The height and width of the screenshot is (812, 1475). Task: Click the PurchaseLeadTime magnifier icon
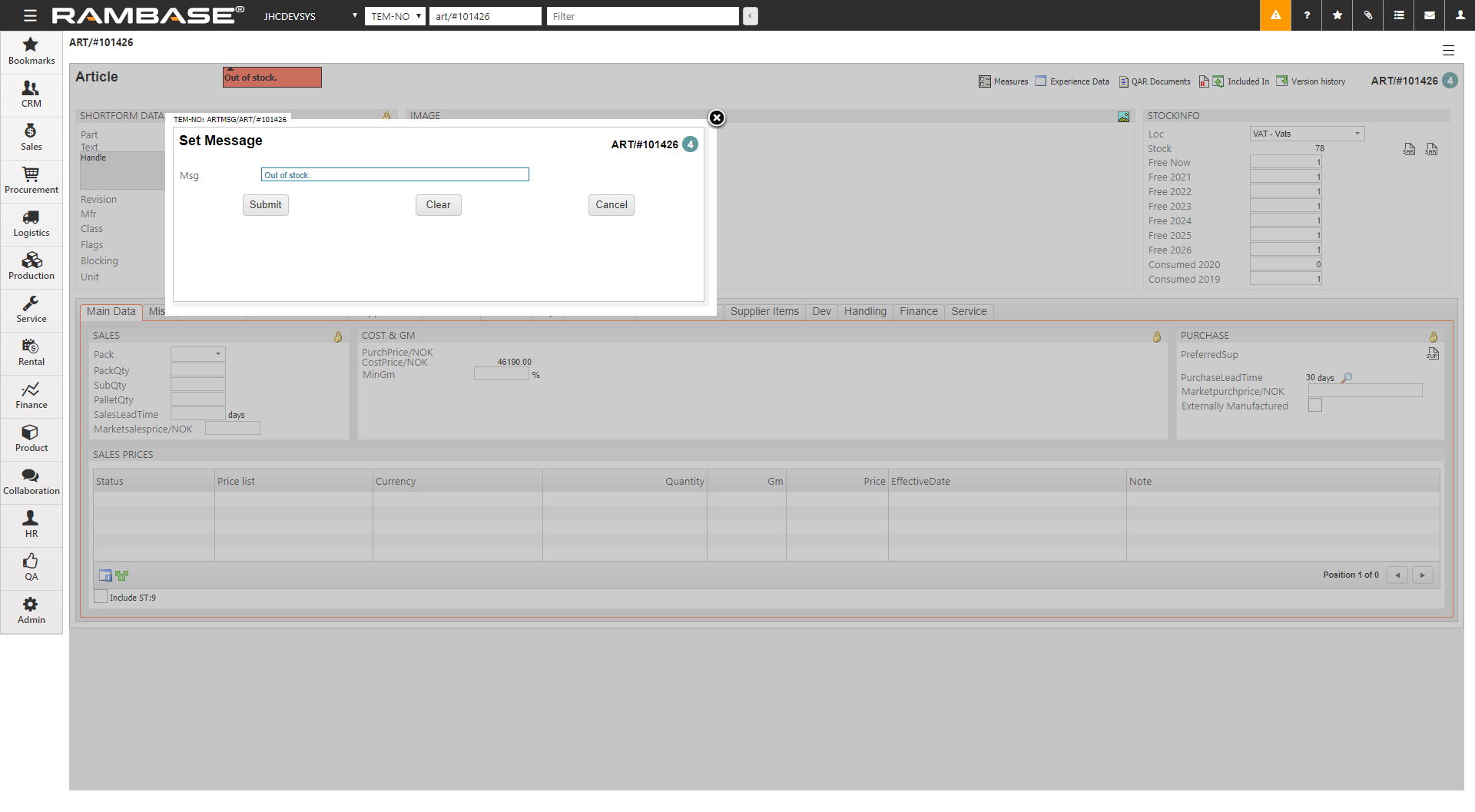(1347, 377)
